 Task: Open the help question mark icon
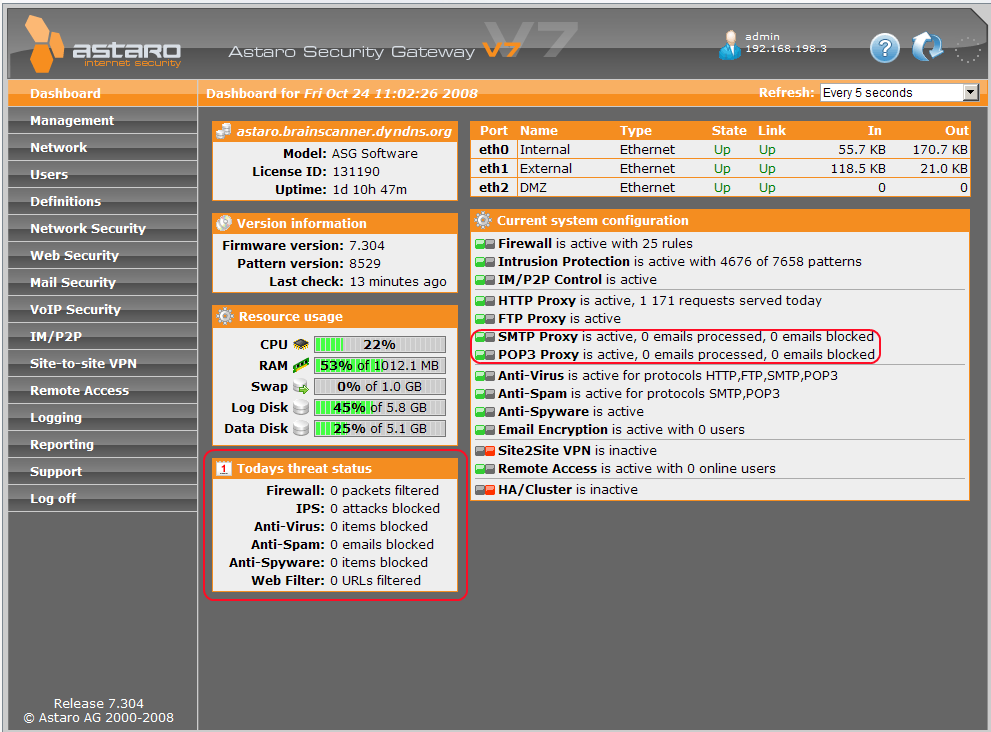pos(884,48)
